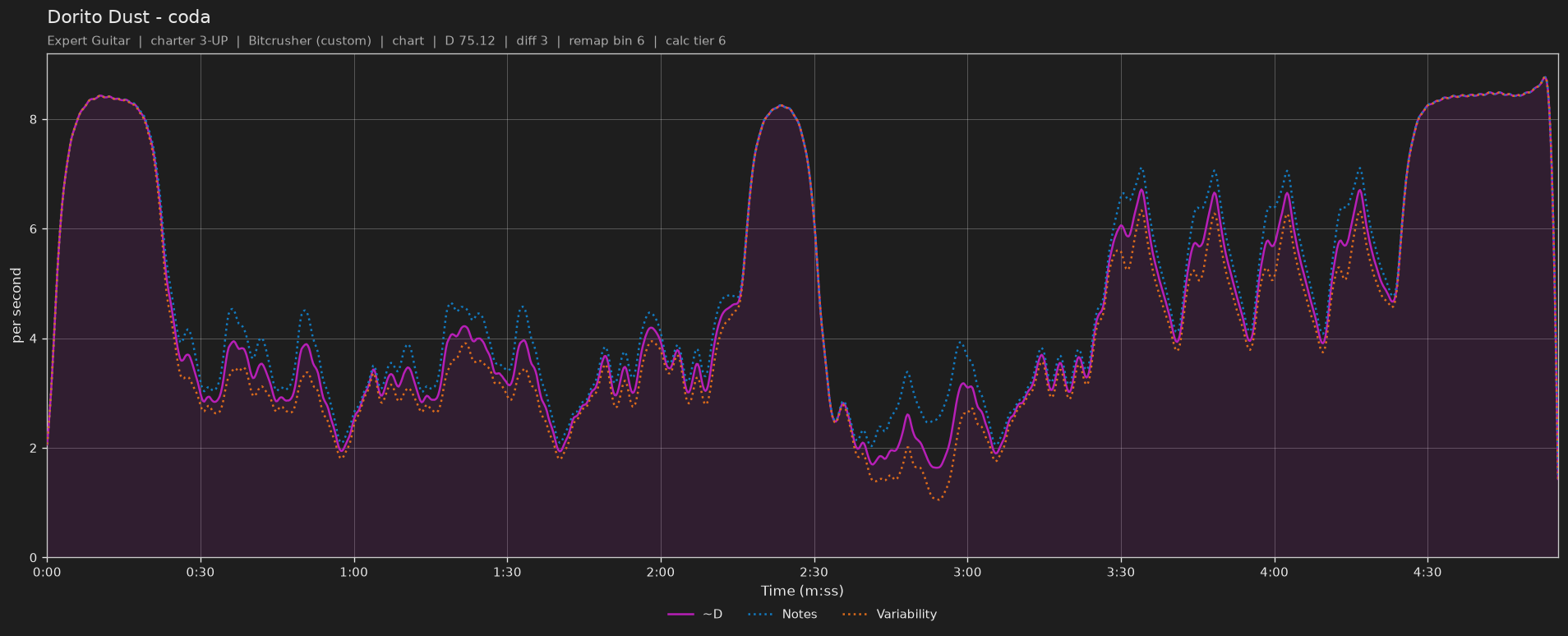Click the '0' y-axis tick label
Image resolution: width=1568 pixels, height=636 pixels.
point(34,558)
